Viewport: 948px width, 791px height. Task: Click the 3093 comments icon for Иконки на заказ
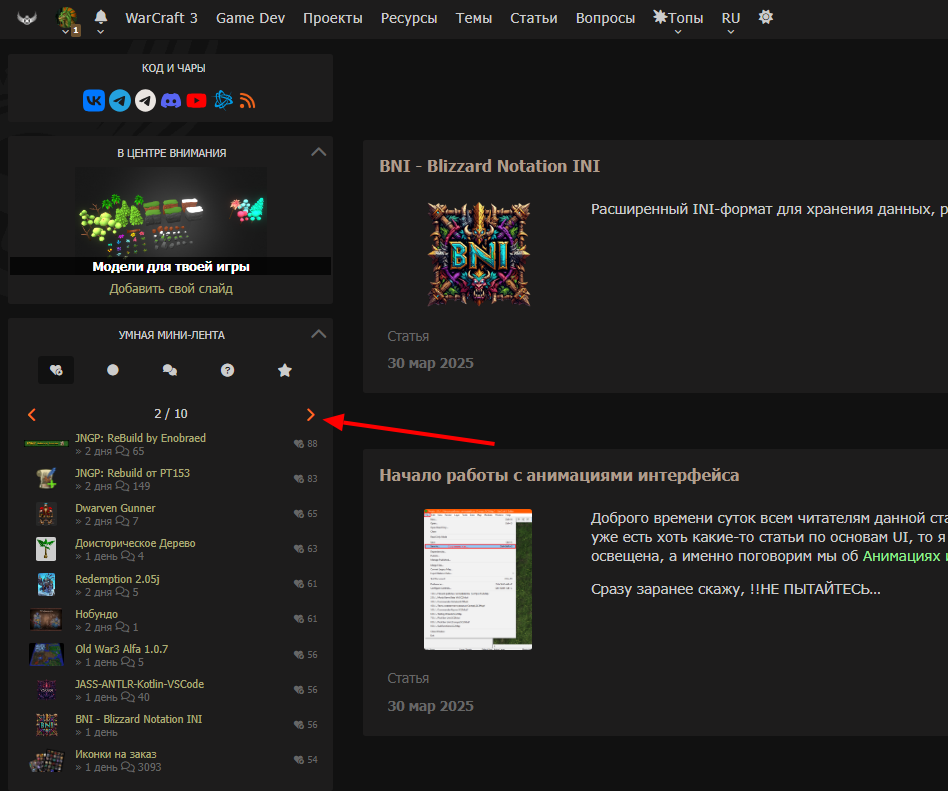tap(128, 767)
